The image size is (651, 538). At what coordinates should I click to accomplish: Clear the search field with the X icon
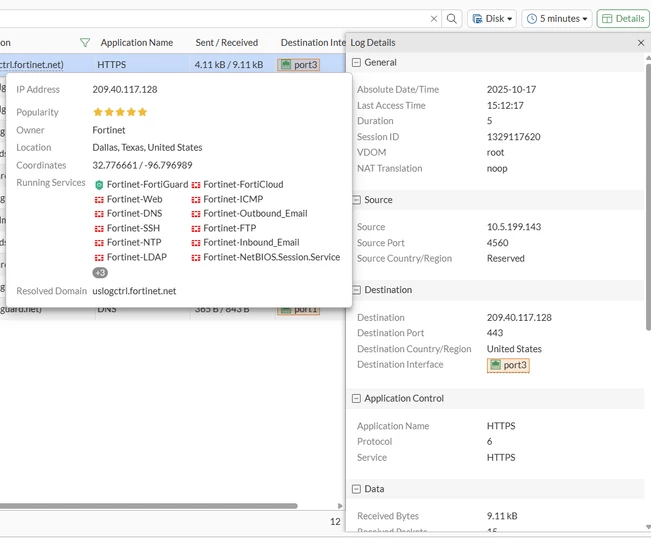coord(434,19)
